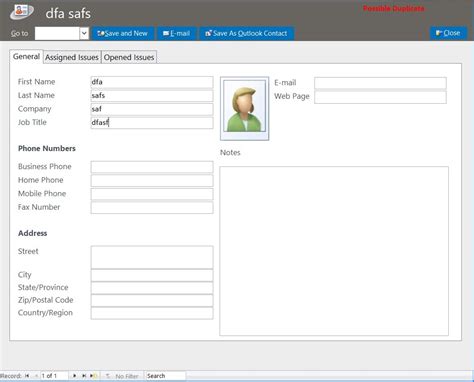The image size is (474, 382).
Task: Click the Company field
Action: point(152,109)
